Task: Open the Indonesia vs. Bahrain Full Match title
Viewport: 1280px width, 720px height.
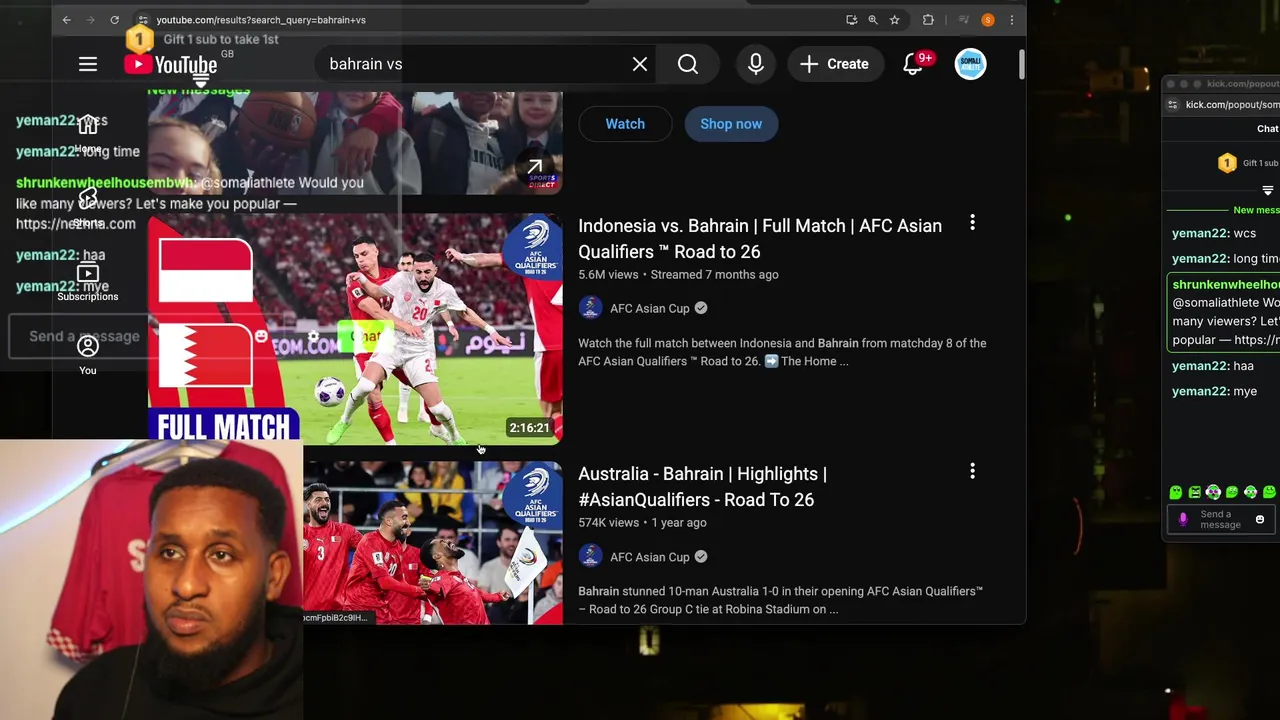Action: (x=760, y=238)
